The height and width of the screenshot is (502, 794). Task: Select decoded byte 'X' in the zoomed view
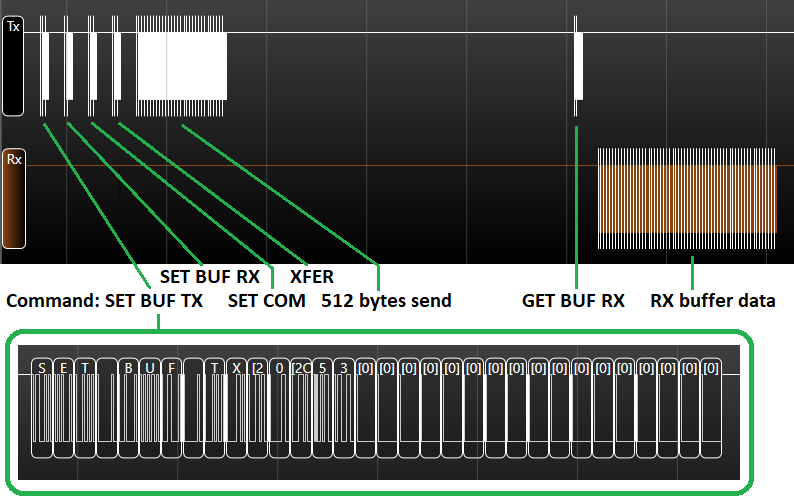pos(236,368)
